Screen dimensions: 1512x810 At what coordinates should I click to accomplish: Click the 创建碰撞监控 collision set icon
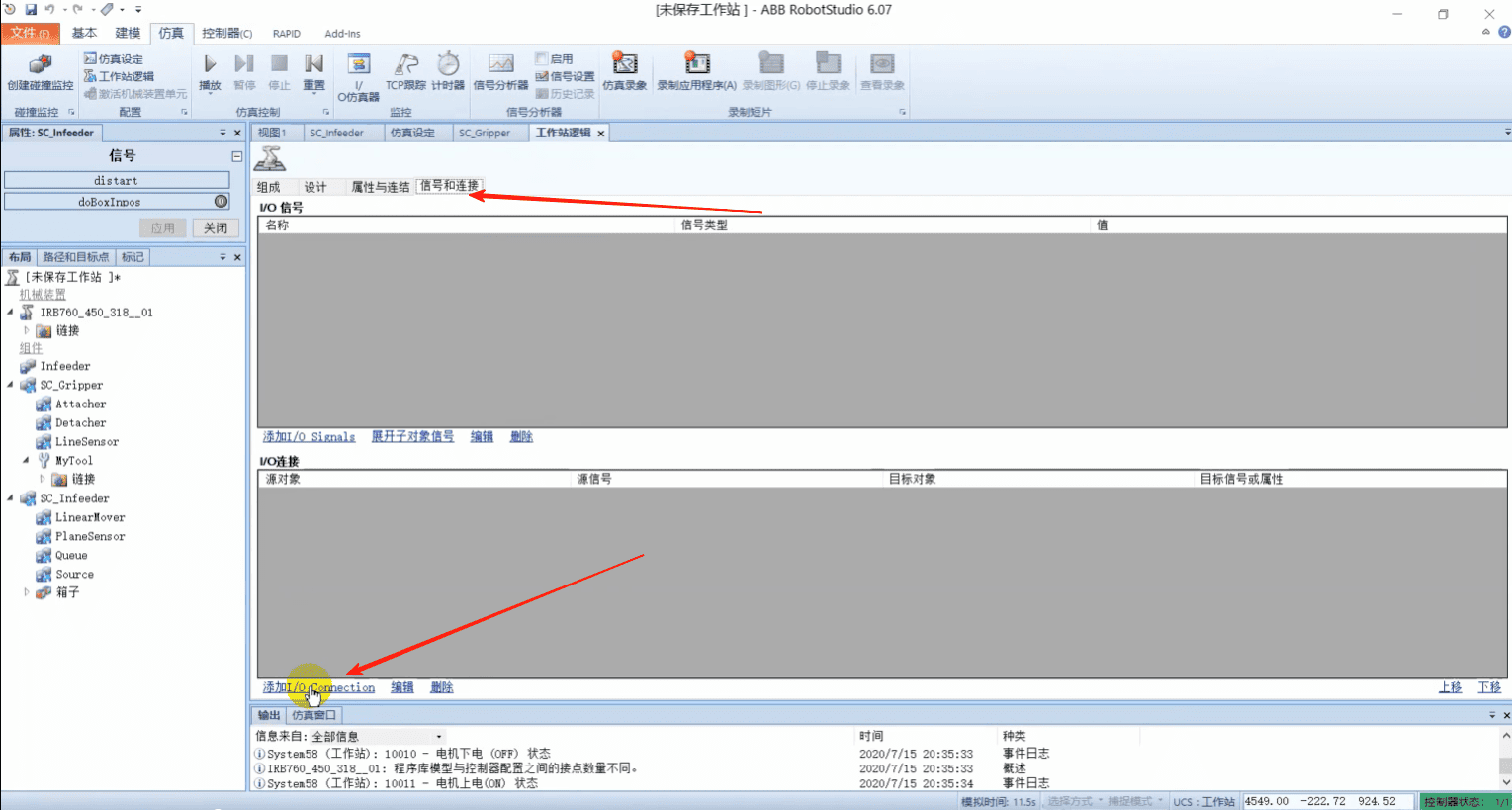coord(41,65)
